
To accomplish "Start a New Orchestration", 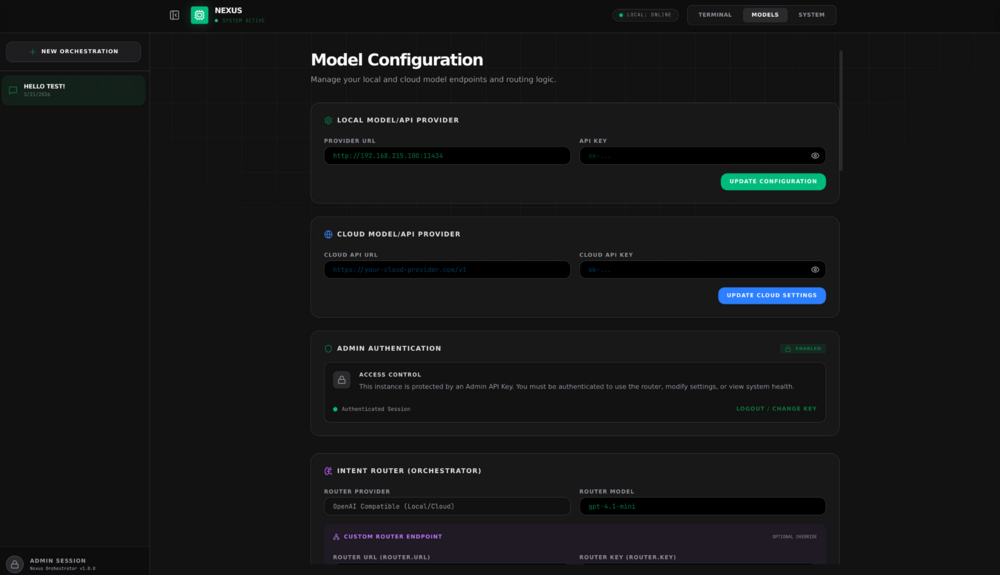I will (73, 52).
